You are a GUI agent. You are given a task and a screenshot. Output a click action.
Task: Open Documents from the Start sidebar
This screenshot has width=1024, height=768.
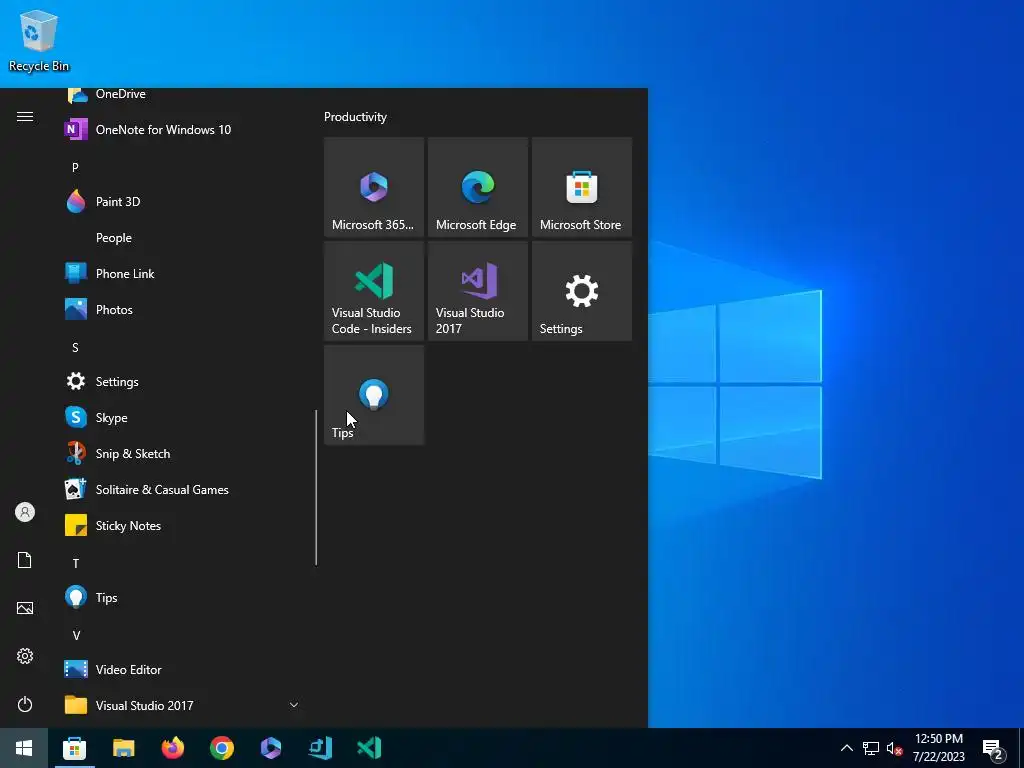point(25,560)
